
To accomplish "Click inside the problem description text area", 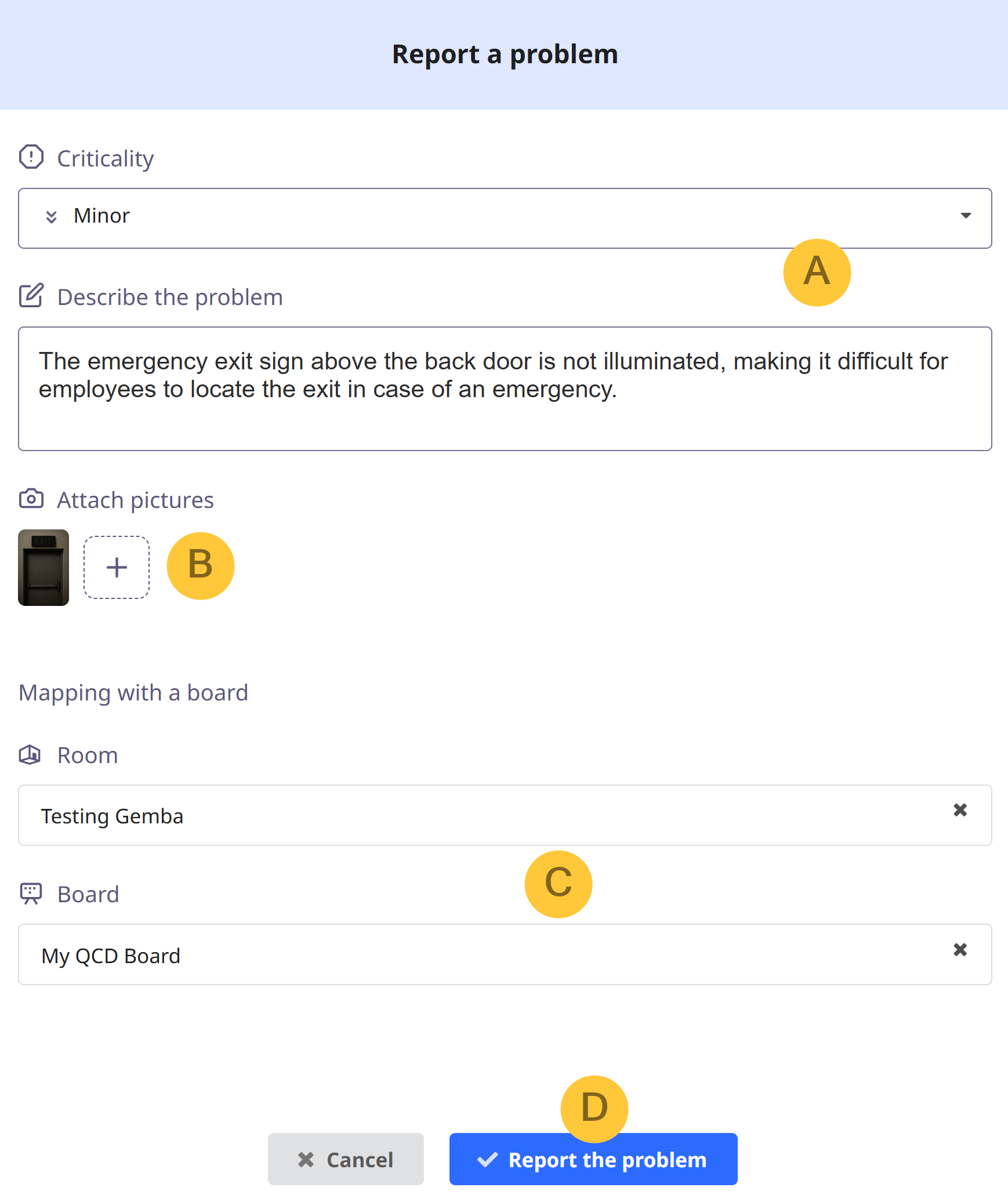I will click(x=505, y=388).
